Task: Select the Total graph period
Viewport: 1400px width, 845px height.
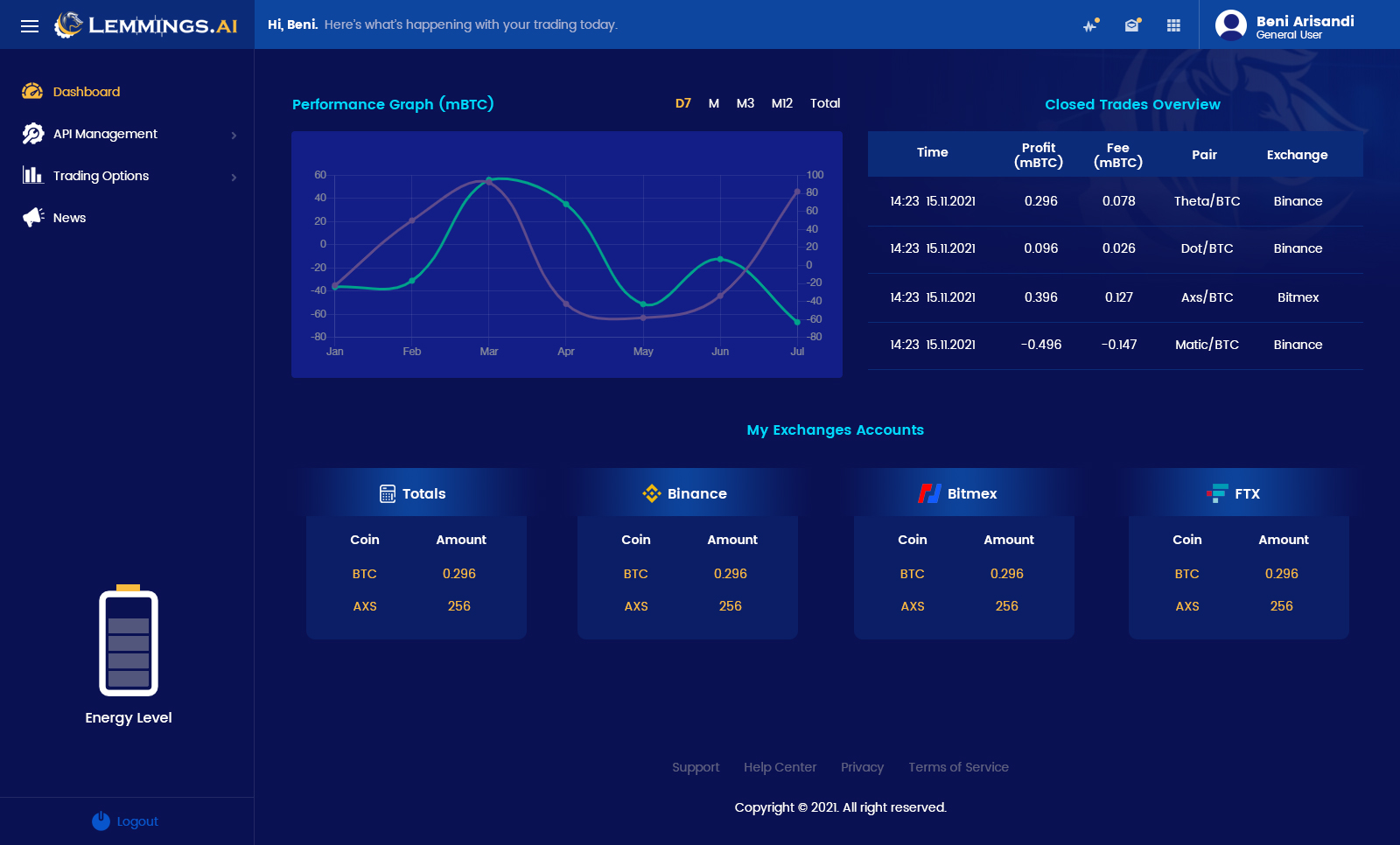Action: coord(825,103)
